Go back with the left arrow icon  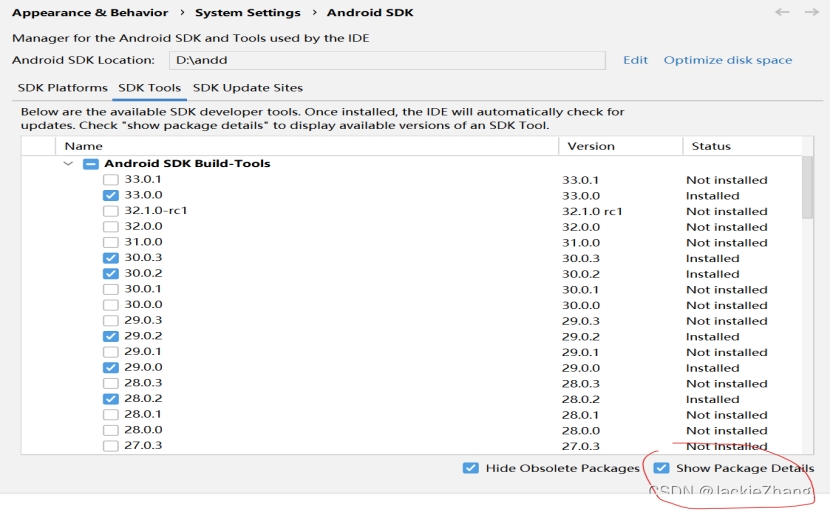[782, 12]
